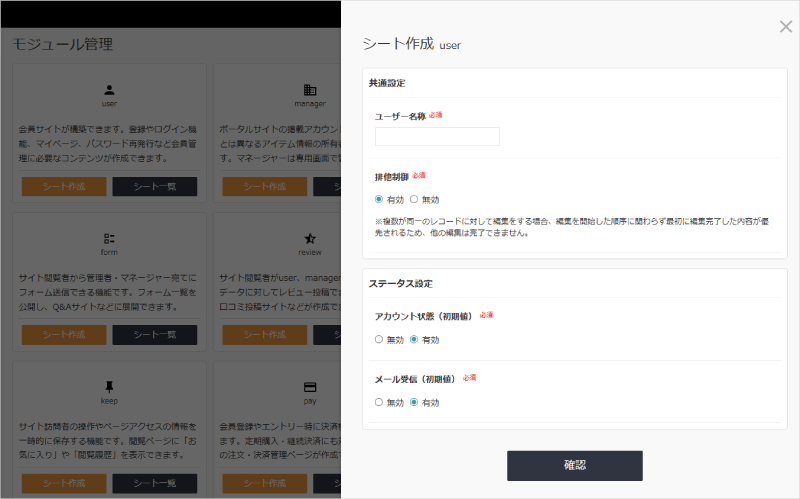This screenshot has width=800, height=499.
Task: Click シート作成 on the pay card
Action: coord(264,483)
